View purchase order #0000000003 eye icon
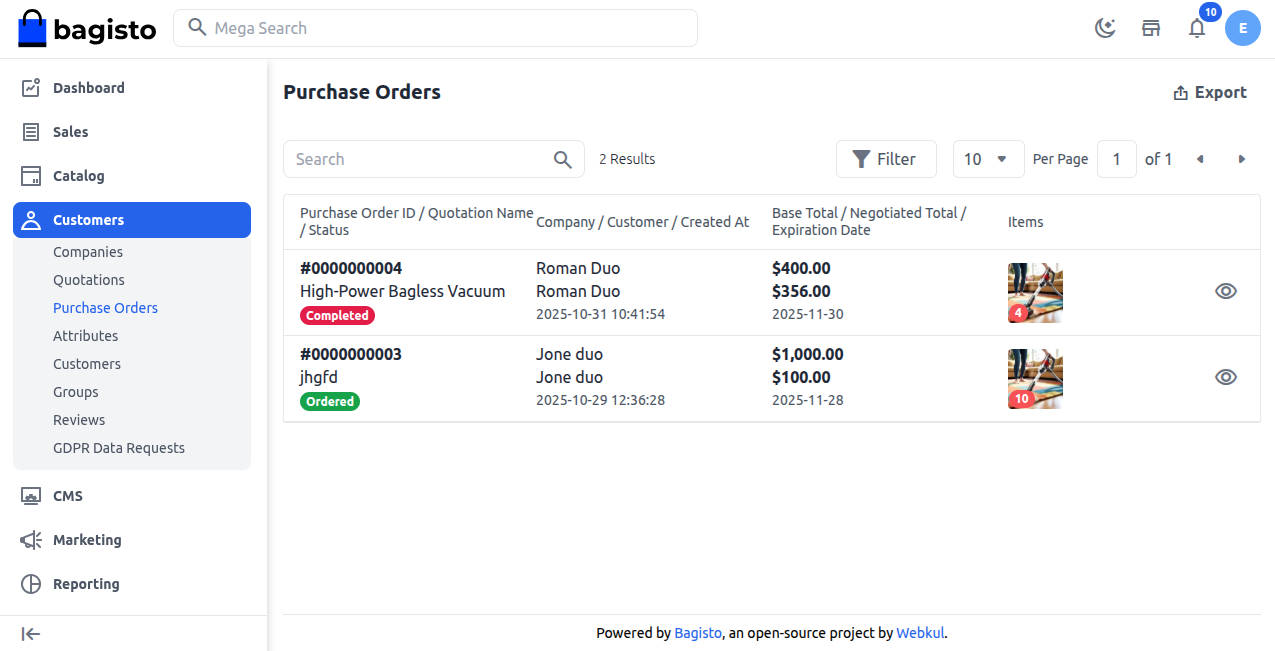The height and width of the screenshot is (651, 1275). [1225, 377]
